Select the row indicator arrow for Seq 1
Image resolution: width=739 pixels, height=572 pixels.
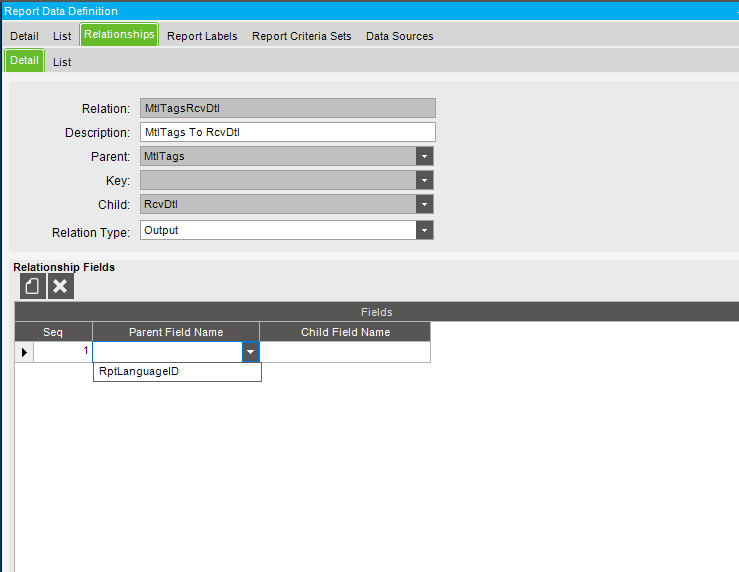tap(24, 352)
